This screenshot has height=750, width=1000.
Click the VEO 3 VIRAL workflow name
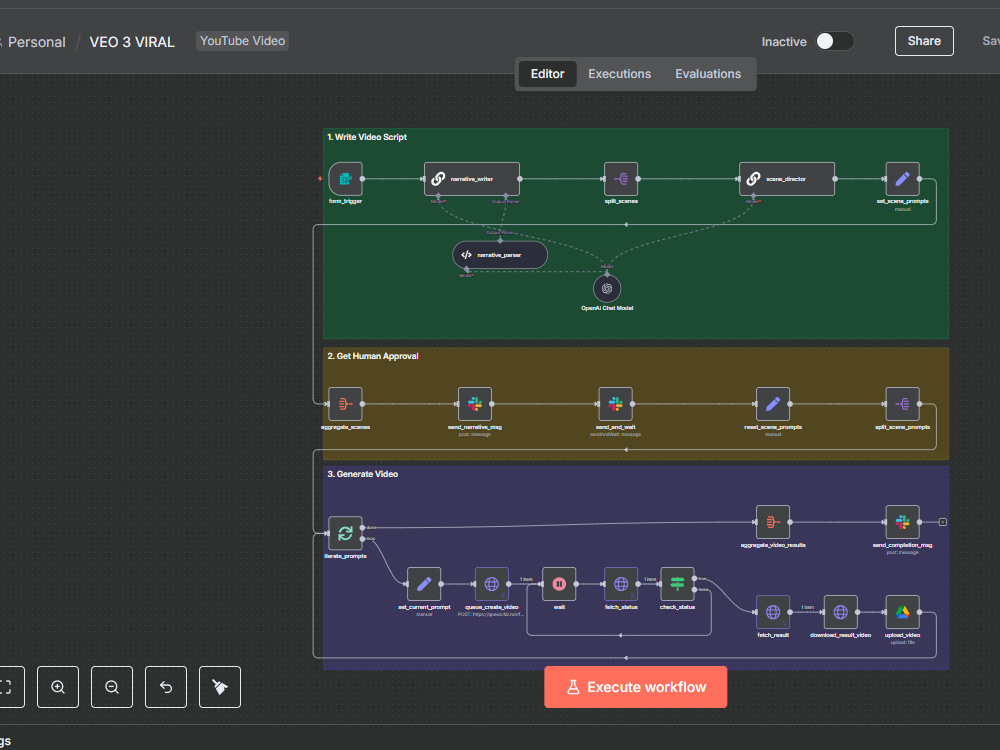click(x=132, y=42)
